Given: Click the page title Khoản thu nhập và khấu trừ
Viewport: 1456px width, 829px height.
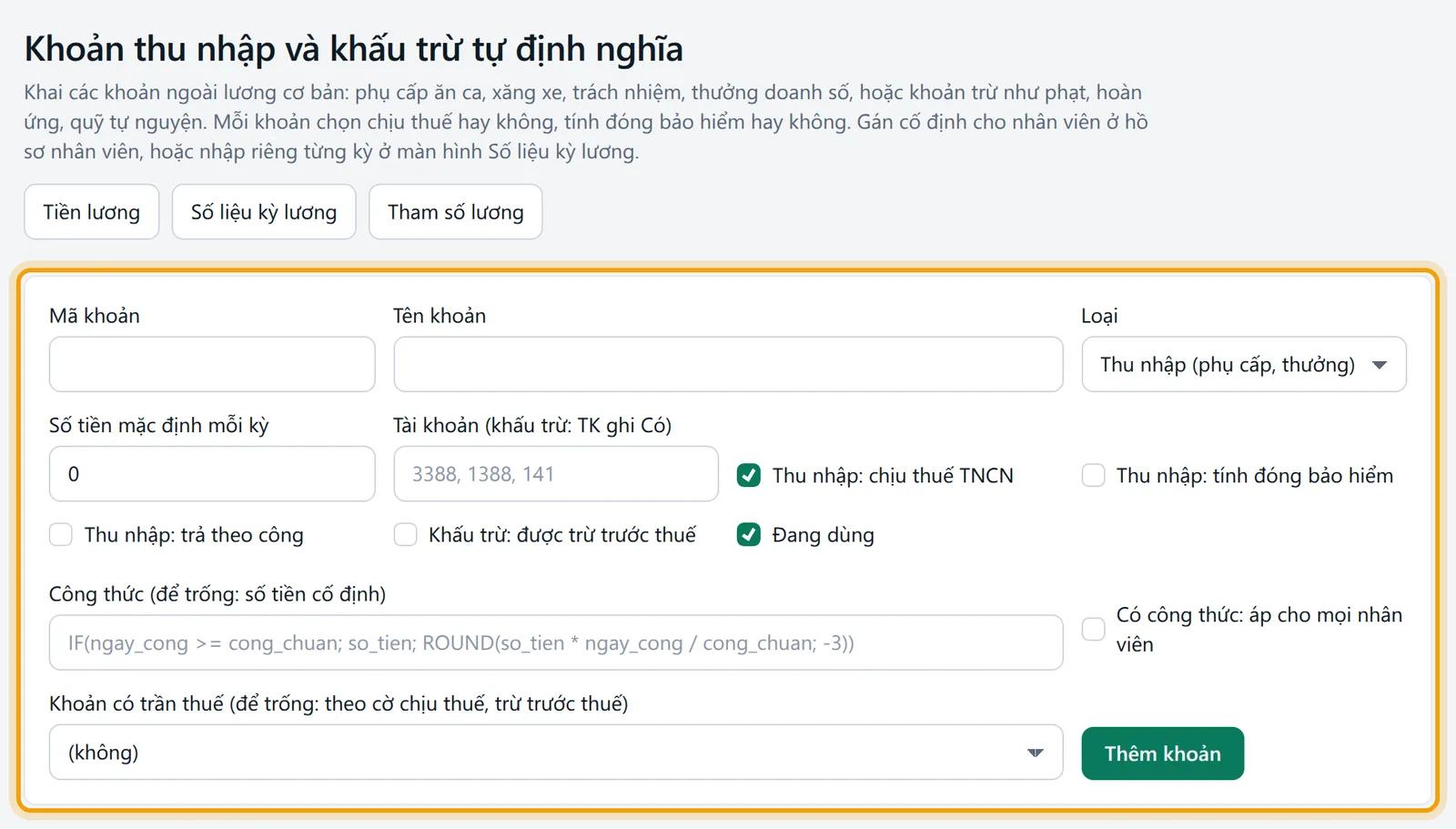Looking at the screenshot, I should point(353,49).
